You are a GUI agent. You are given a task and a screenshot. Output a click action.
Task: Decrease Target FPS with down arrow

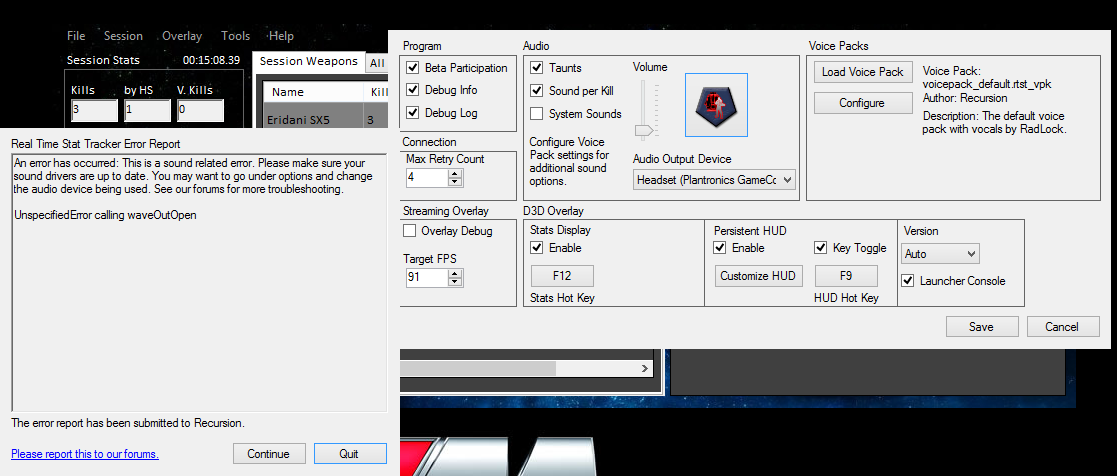454,282
